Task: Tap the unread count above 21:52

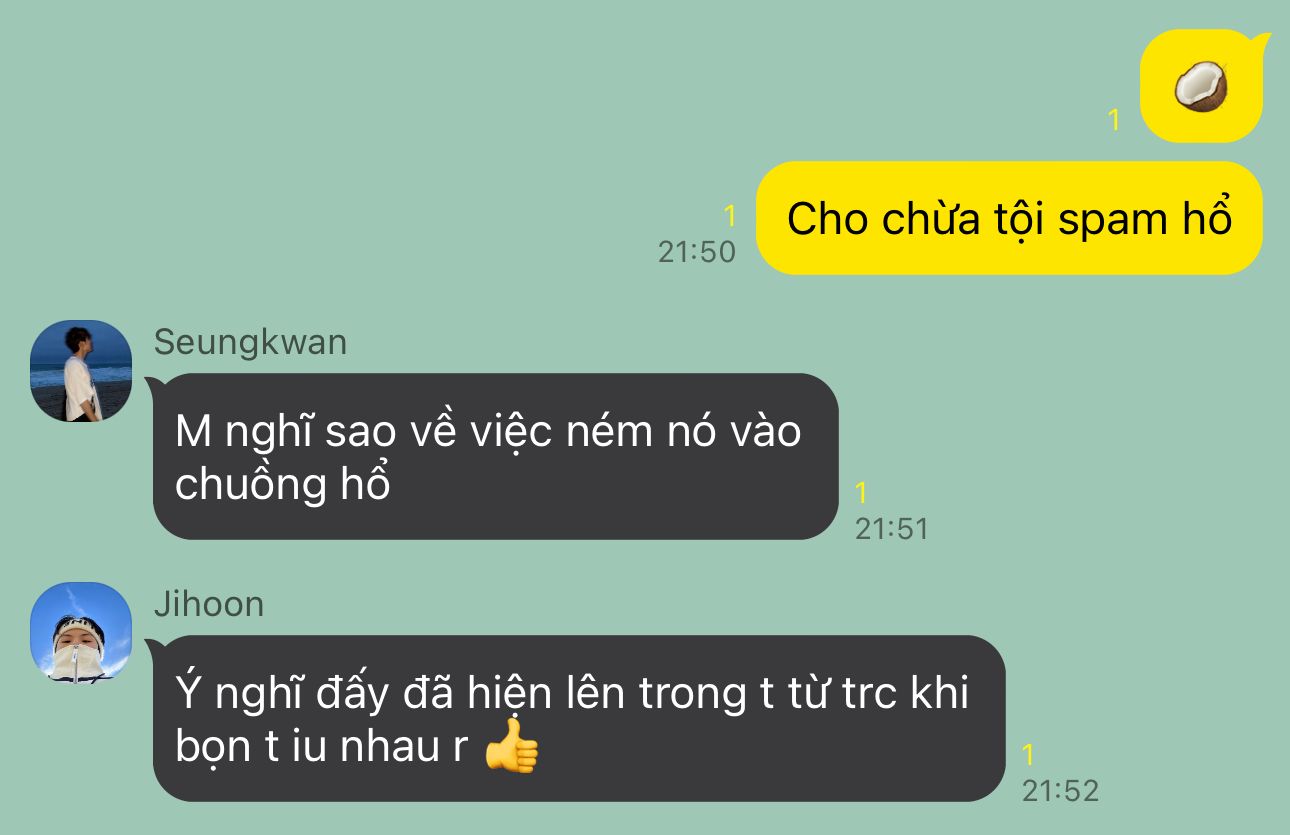Action: 1029,755
